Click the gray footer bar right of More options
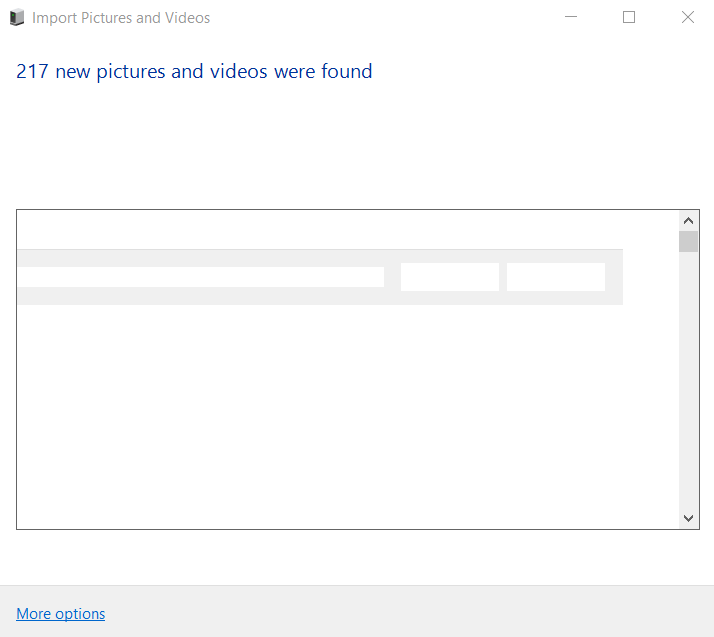The image size is (714, 637). click(400, 612)
